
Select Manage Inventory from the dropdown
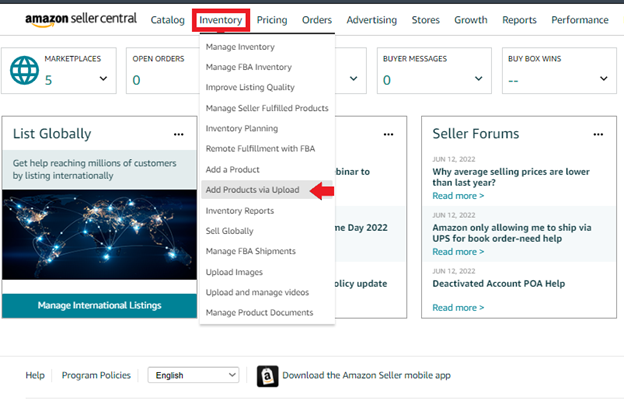click(x=240, y=47)
